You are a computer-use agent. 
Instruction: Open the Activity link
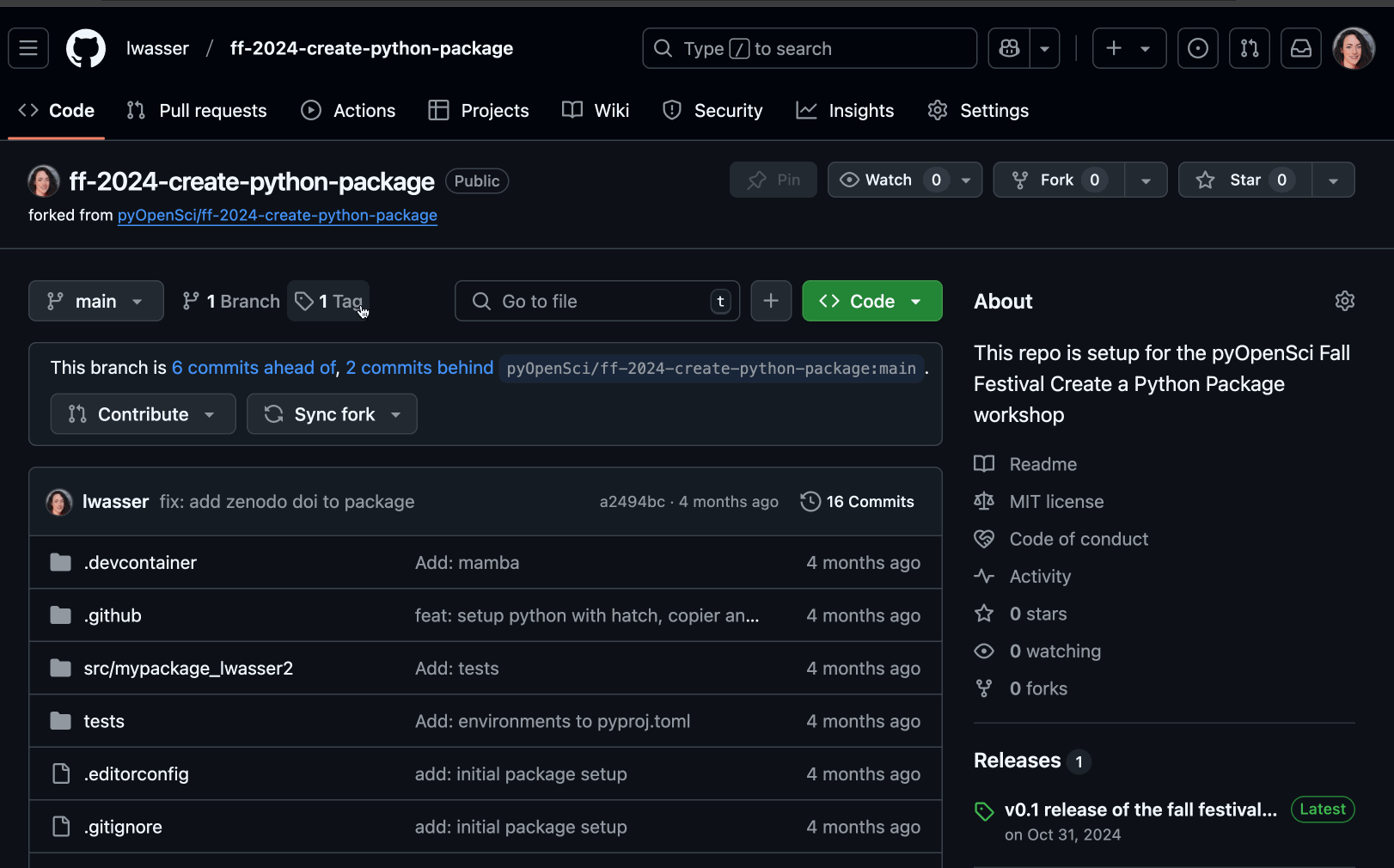point(1023,577)
